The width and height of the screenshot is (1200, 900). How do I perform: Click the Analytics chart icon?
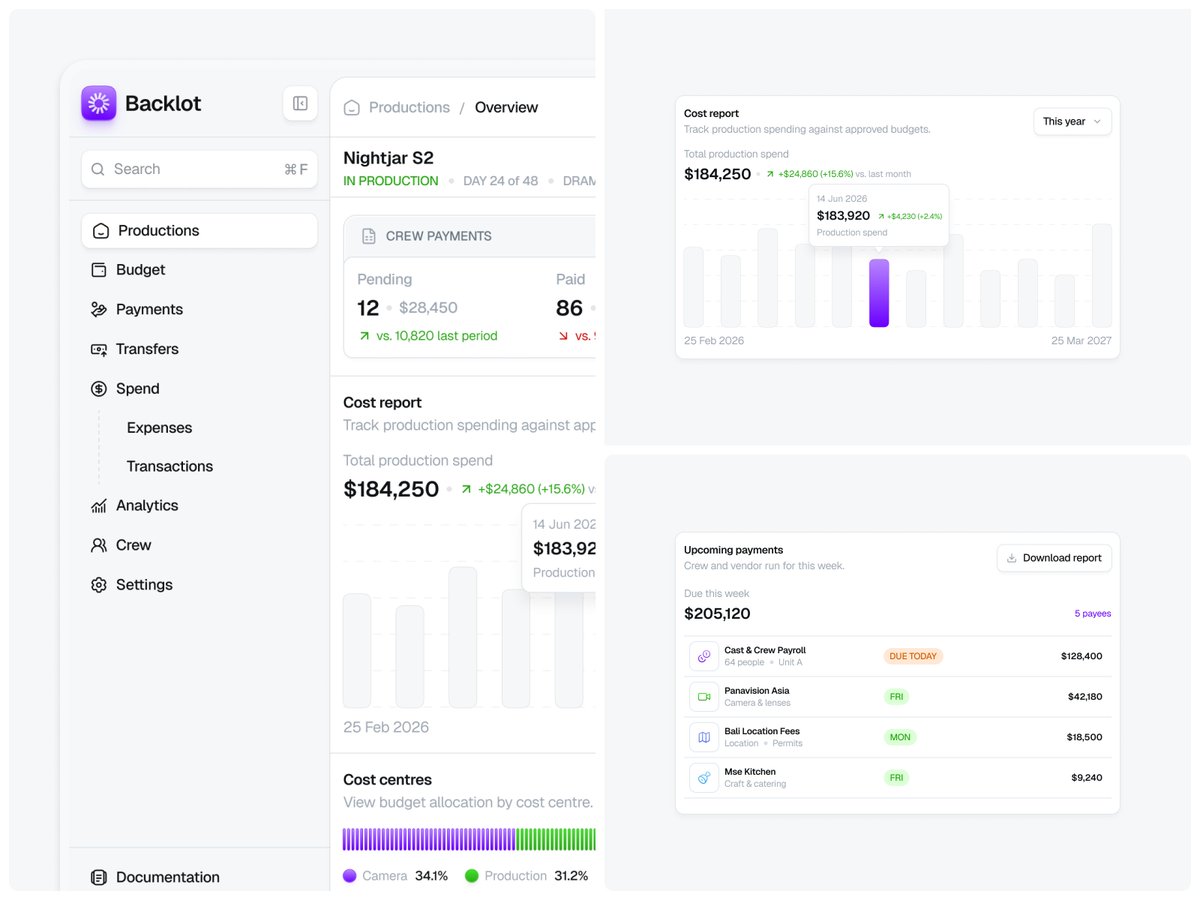click(99, 506)
